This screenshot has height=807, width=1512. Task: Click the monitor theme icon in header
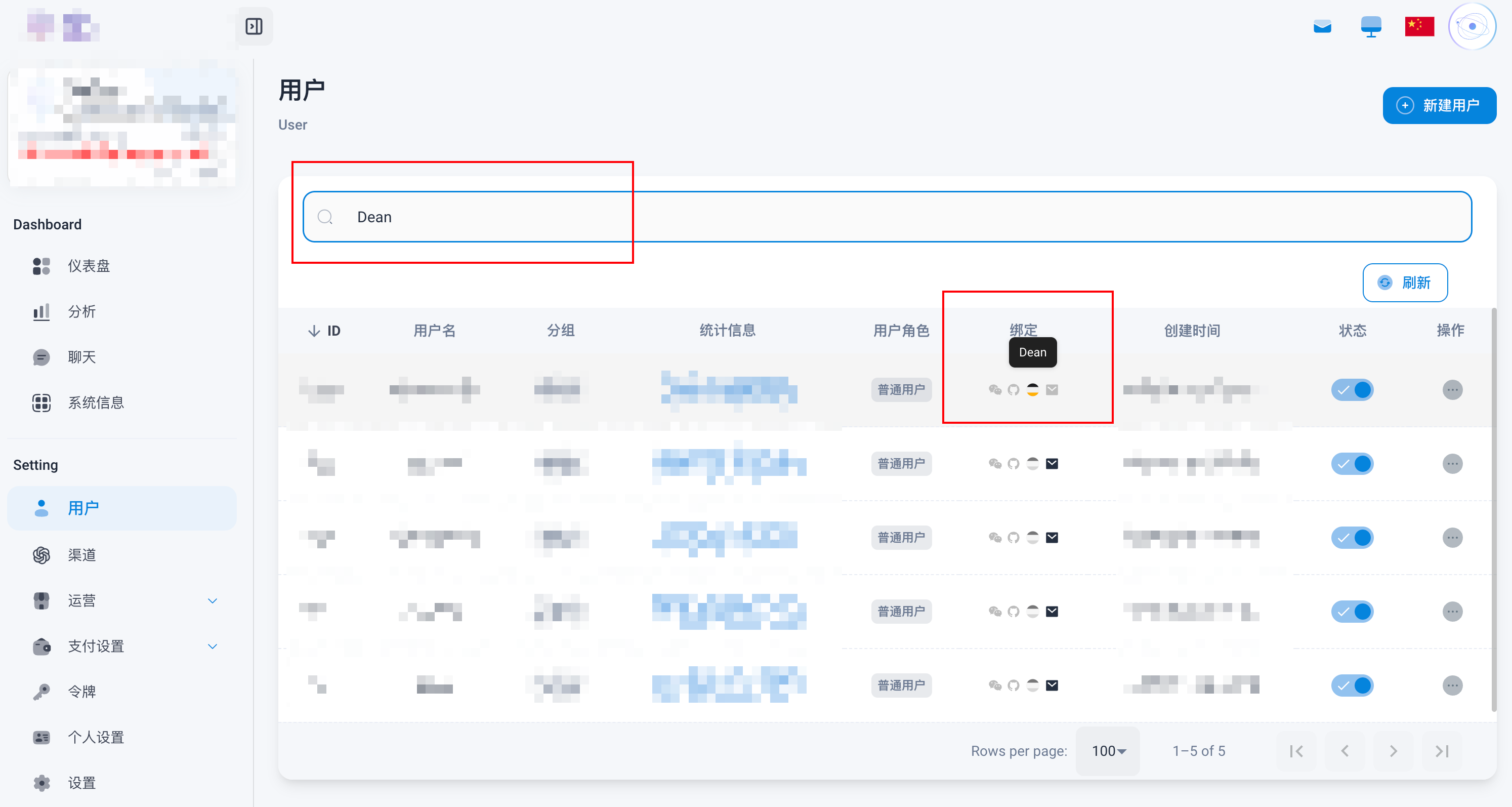pyautogui.click(x=1370, y=26)
